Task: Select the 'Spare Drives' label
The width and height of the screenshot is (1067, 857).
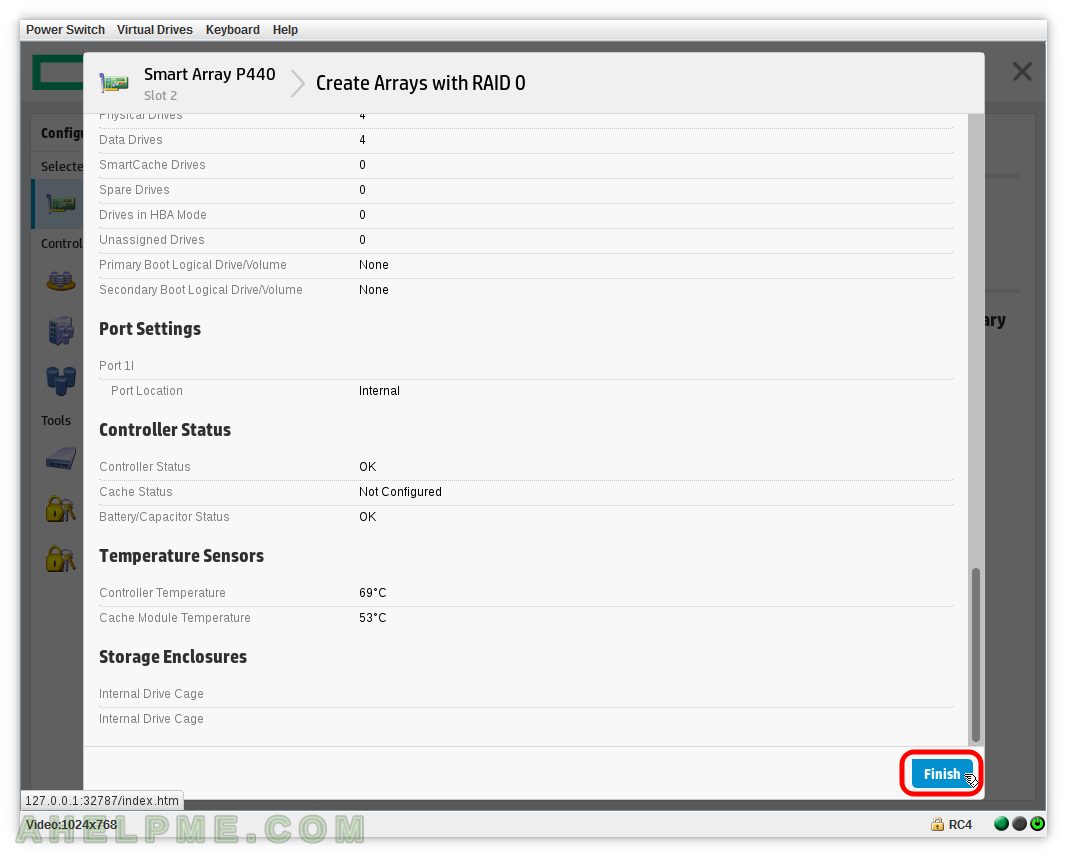Action: coord(134,190)
